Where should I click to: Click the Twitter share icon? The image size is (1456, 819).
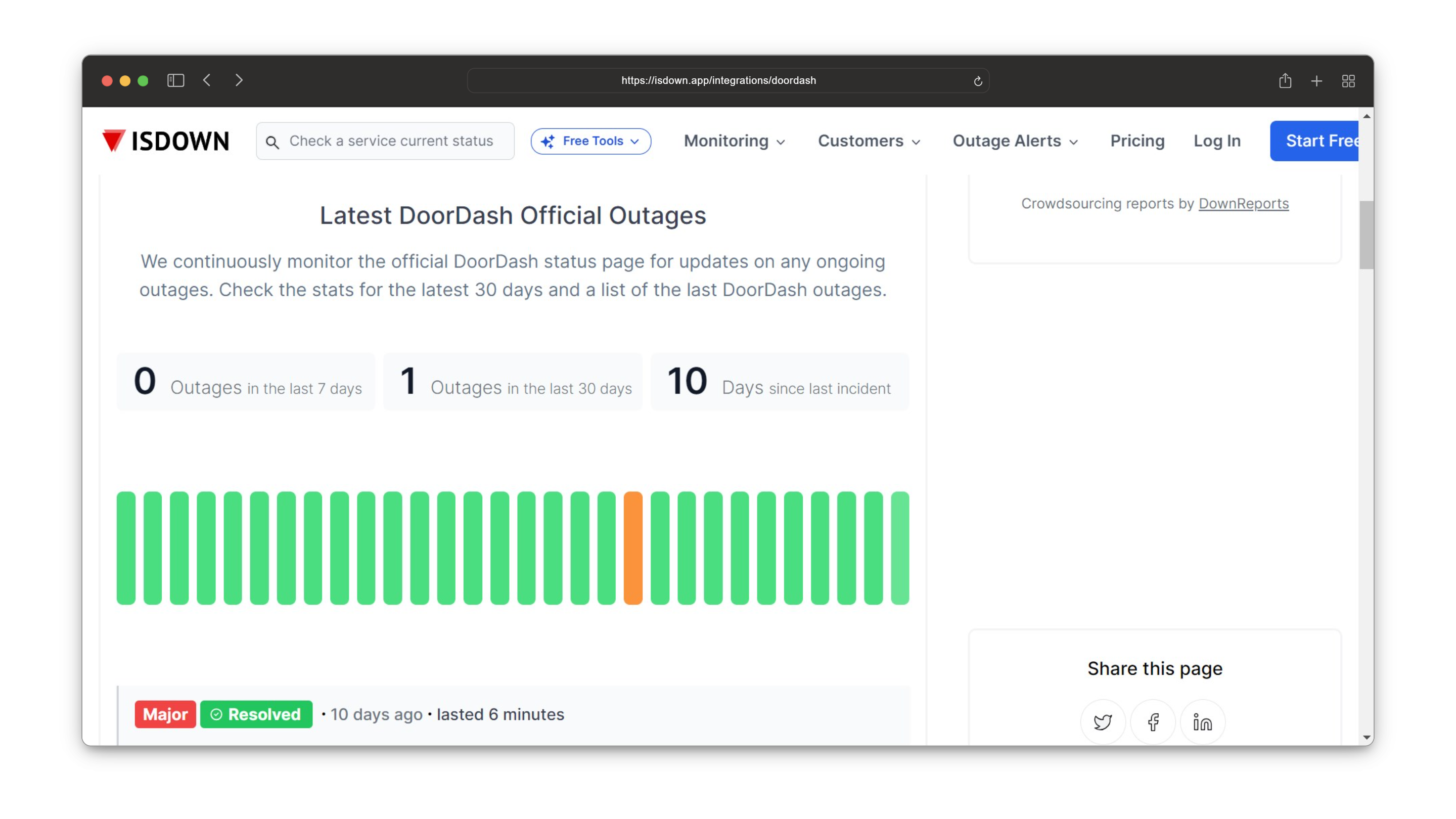(x=1103, y=722)
